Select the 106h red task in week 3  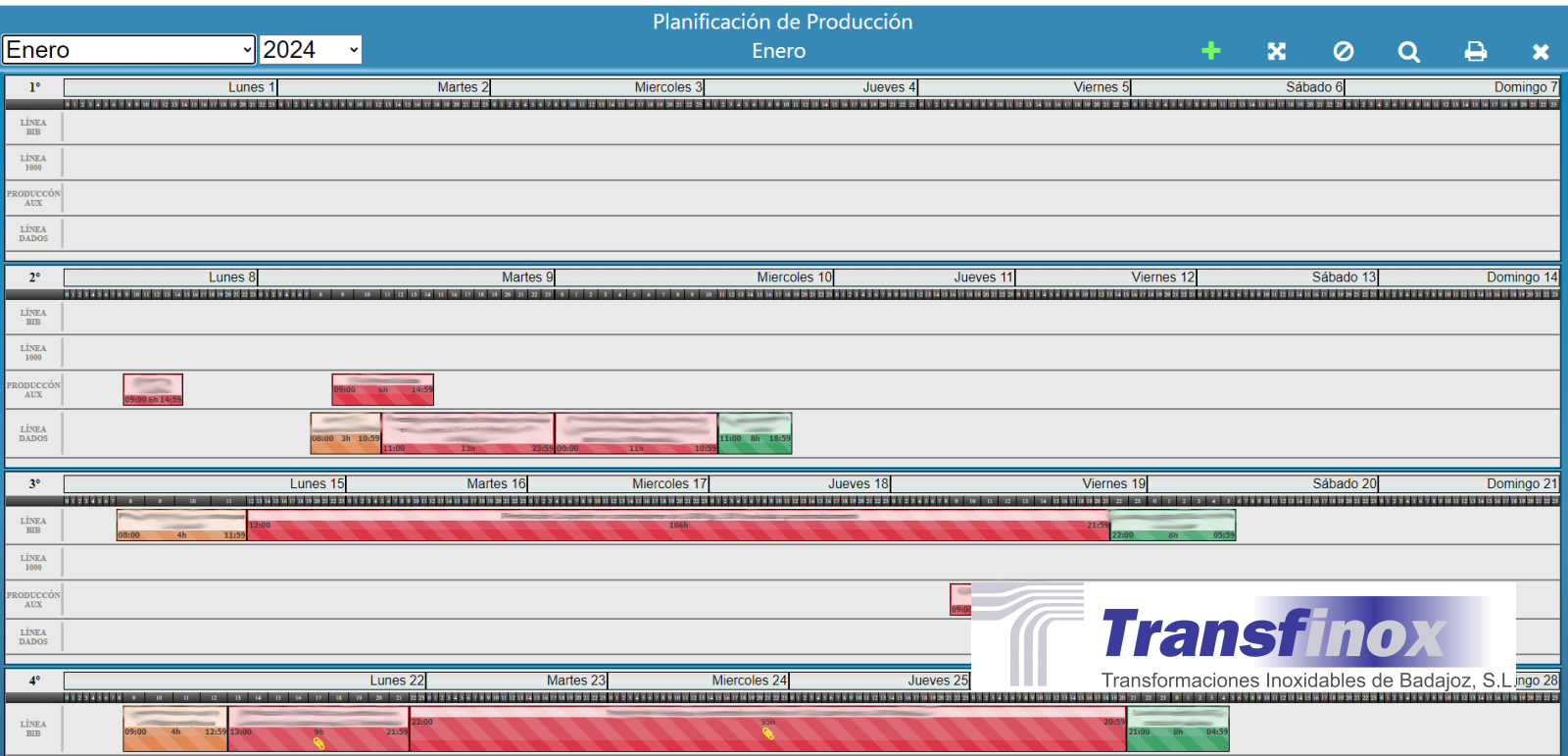[678, 526]
